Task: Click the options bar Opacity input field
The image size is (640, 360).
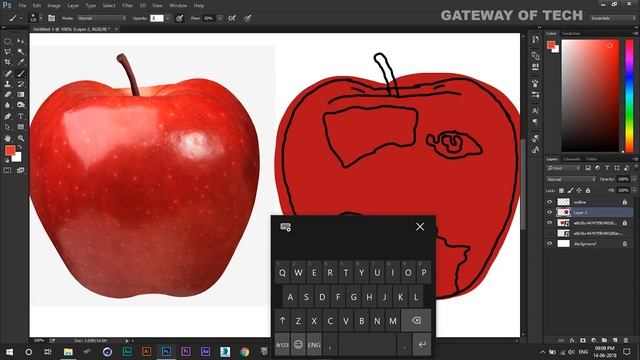Action: click(x=157, y=18)
